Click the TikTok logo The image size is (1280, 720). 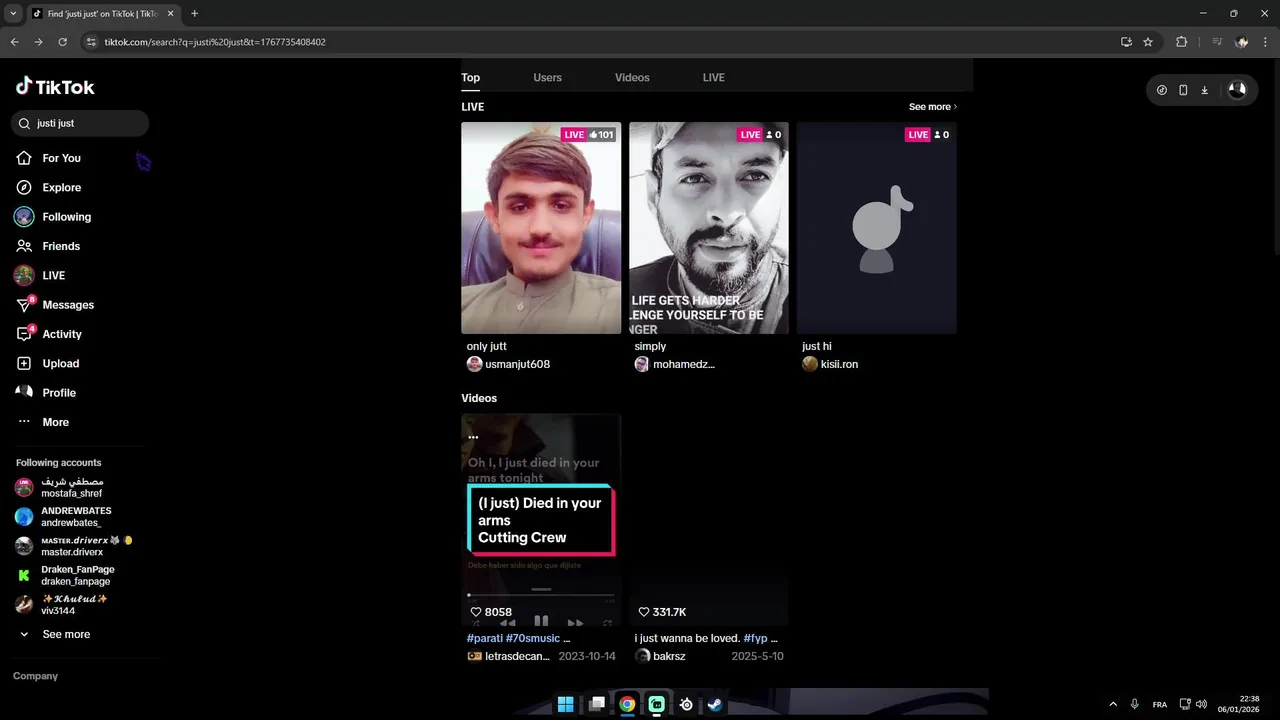coord(55,87)
